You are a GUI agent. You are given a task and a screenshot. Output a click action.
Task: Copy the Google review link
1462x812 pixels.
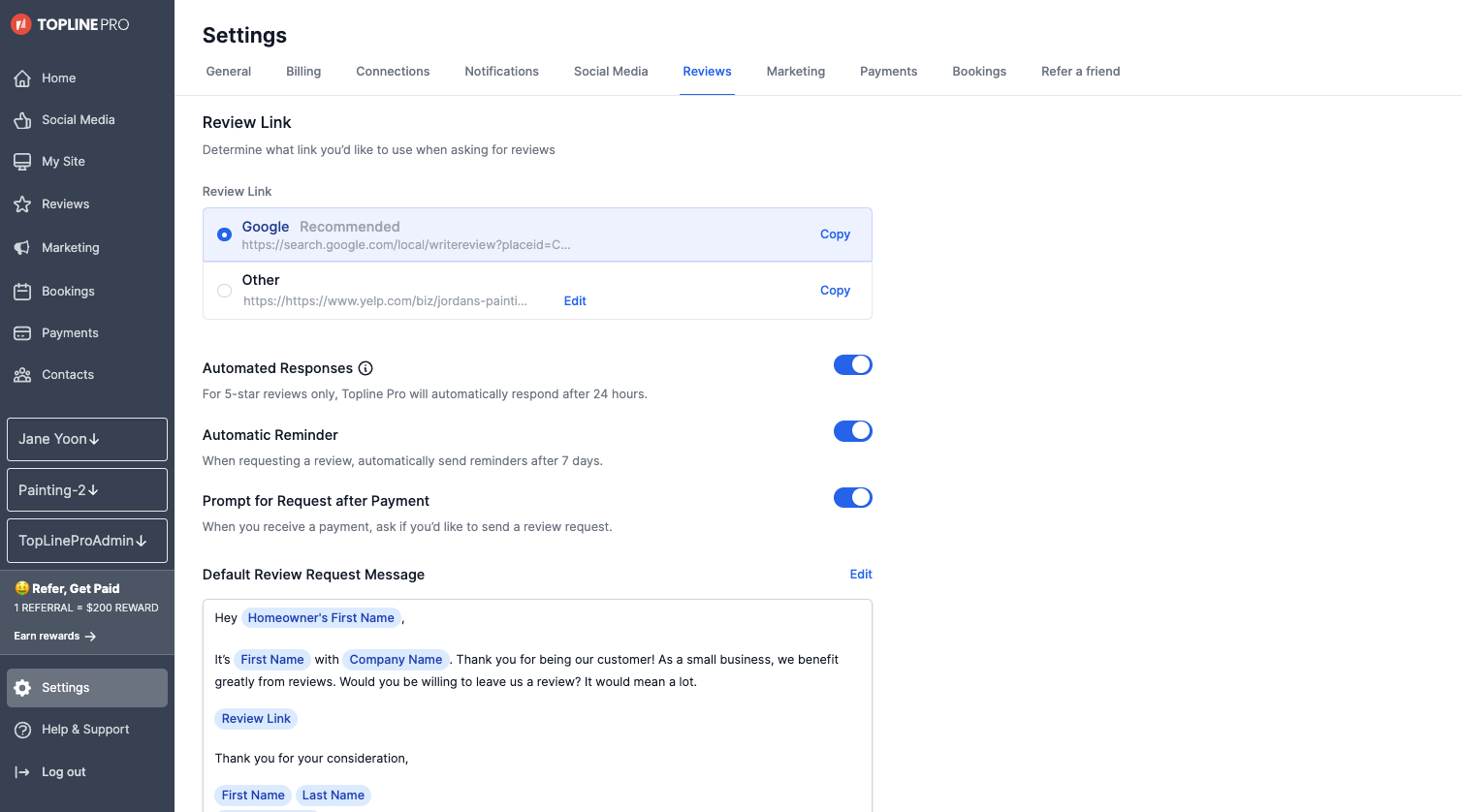click(x=835, y=234)
